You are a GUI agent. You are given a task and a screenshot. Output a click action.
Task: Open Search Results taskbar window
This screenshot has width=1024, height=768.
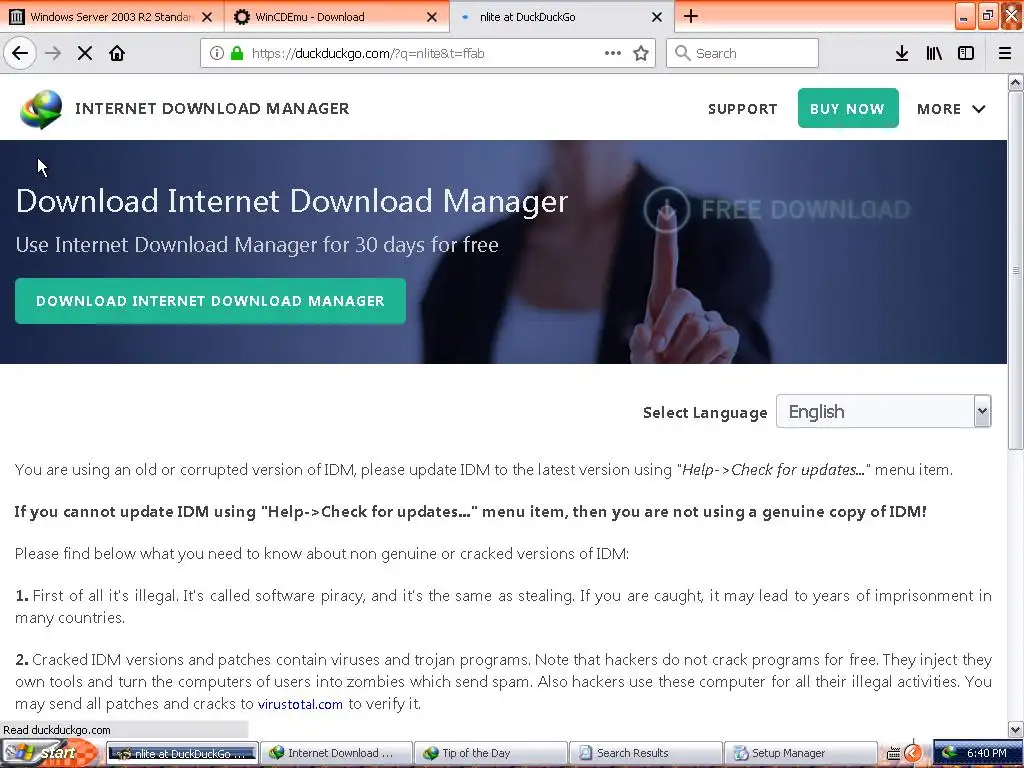pyautogui.click(x=645, y=754)
